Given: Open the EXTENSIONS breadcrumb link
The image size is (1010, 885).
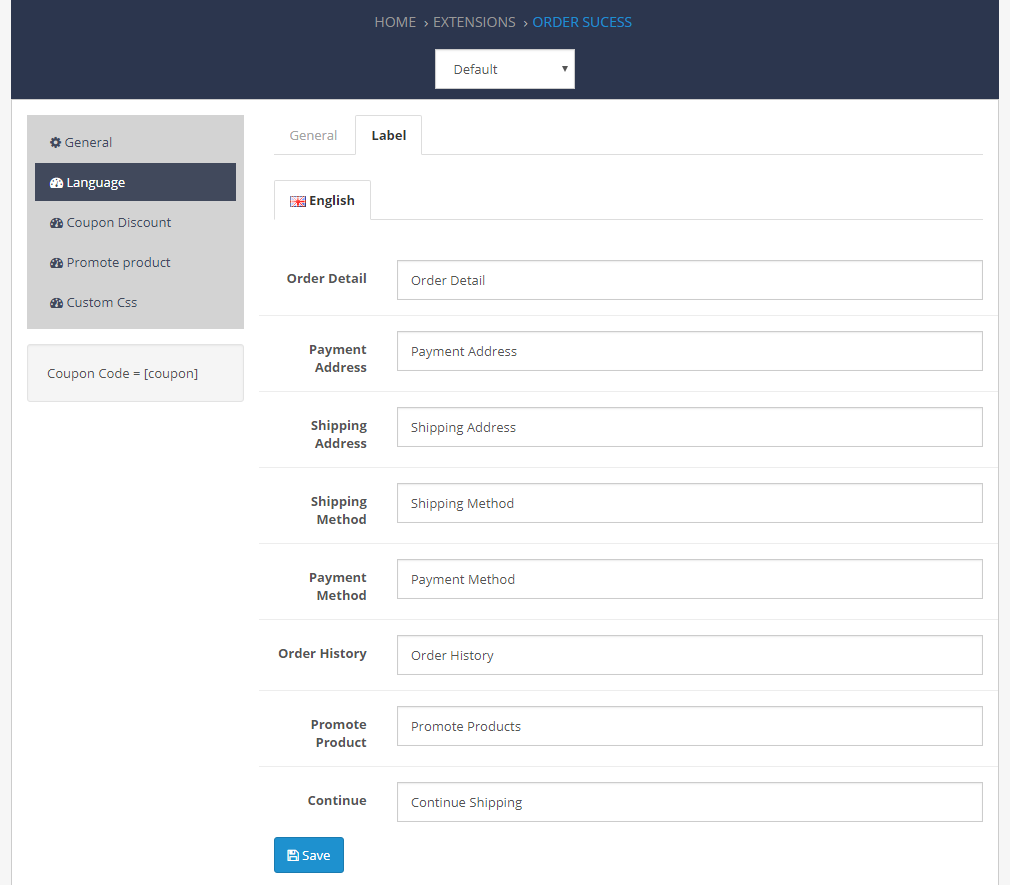Looking at the screenshot, I should (474, 22).
